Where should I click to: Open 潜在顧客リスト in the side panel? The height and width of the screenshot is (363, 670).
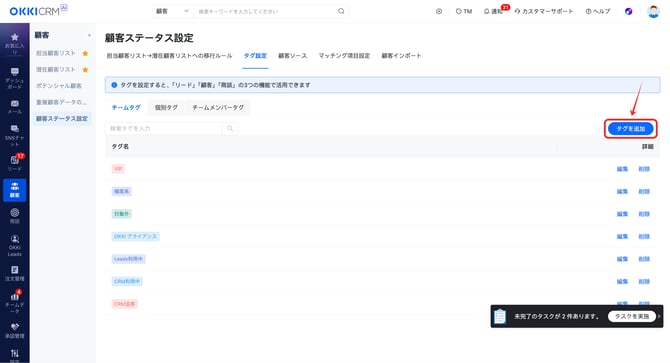(56, 70)
